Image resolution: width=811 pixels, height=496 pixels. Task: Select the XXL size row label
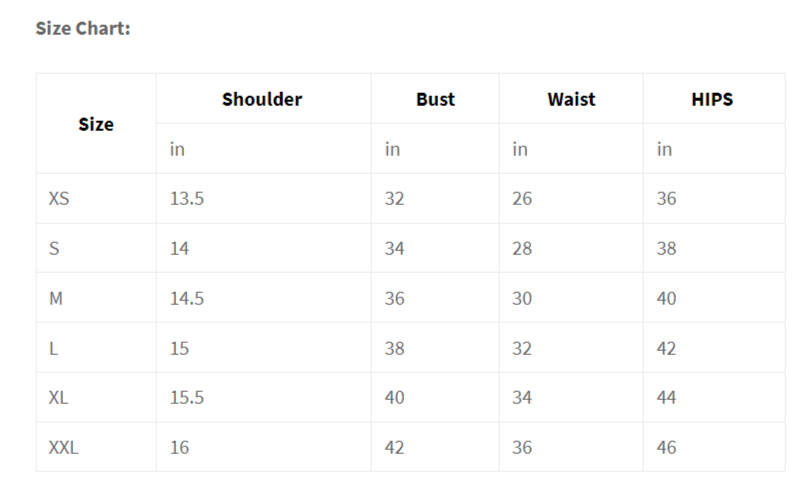coord(63,447)
